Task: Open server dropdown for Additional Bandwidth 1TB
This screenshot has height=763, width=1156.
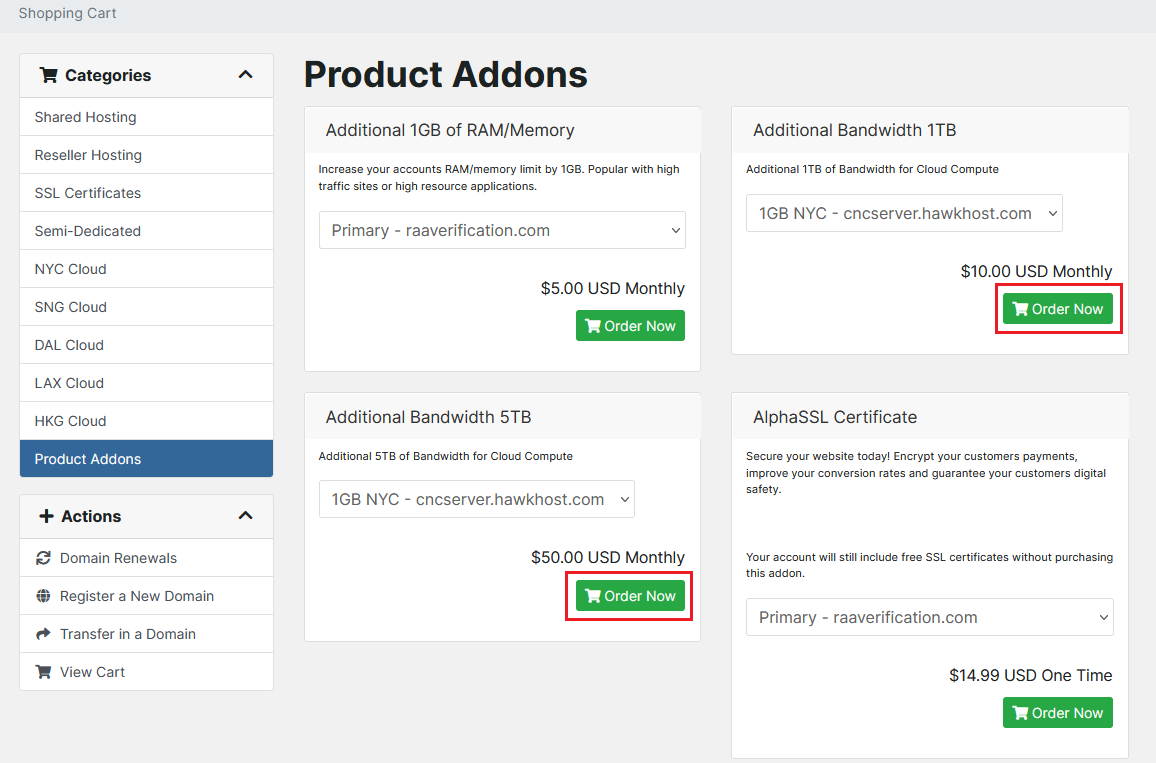Action: pos(904,213)
